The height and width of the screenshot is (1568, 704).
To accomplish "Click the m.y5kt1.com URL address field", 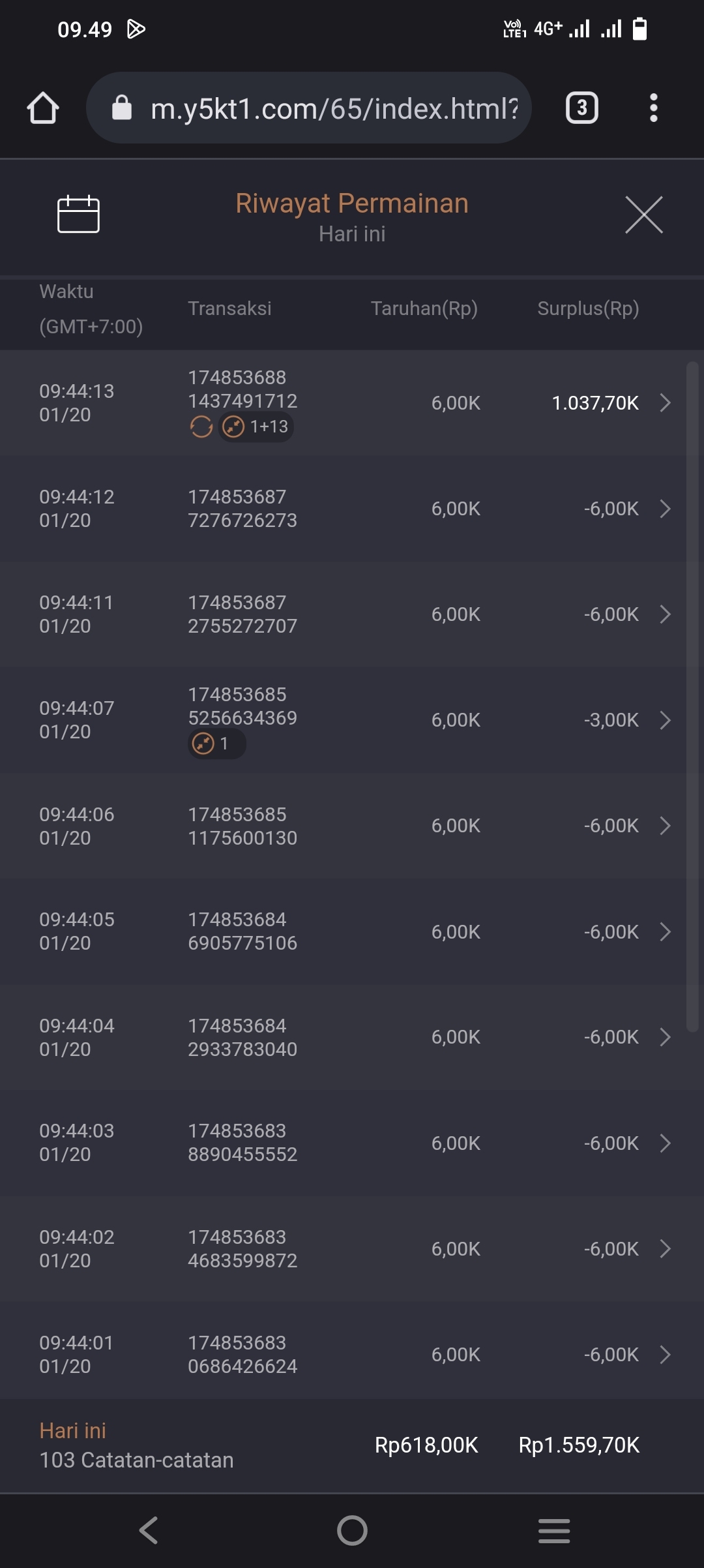I will coord(334,108).
